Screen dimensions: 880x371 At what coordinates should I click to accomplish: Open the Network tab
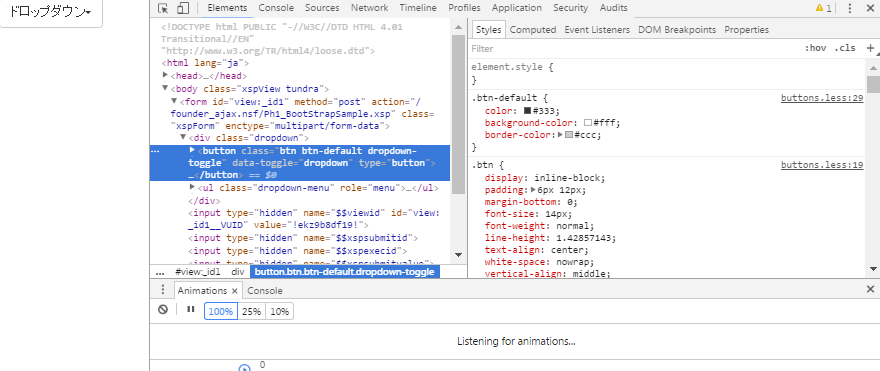[x=369, y=8]
